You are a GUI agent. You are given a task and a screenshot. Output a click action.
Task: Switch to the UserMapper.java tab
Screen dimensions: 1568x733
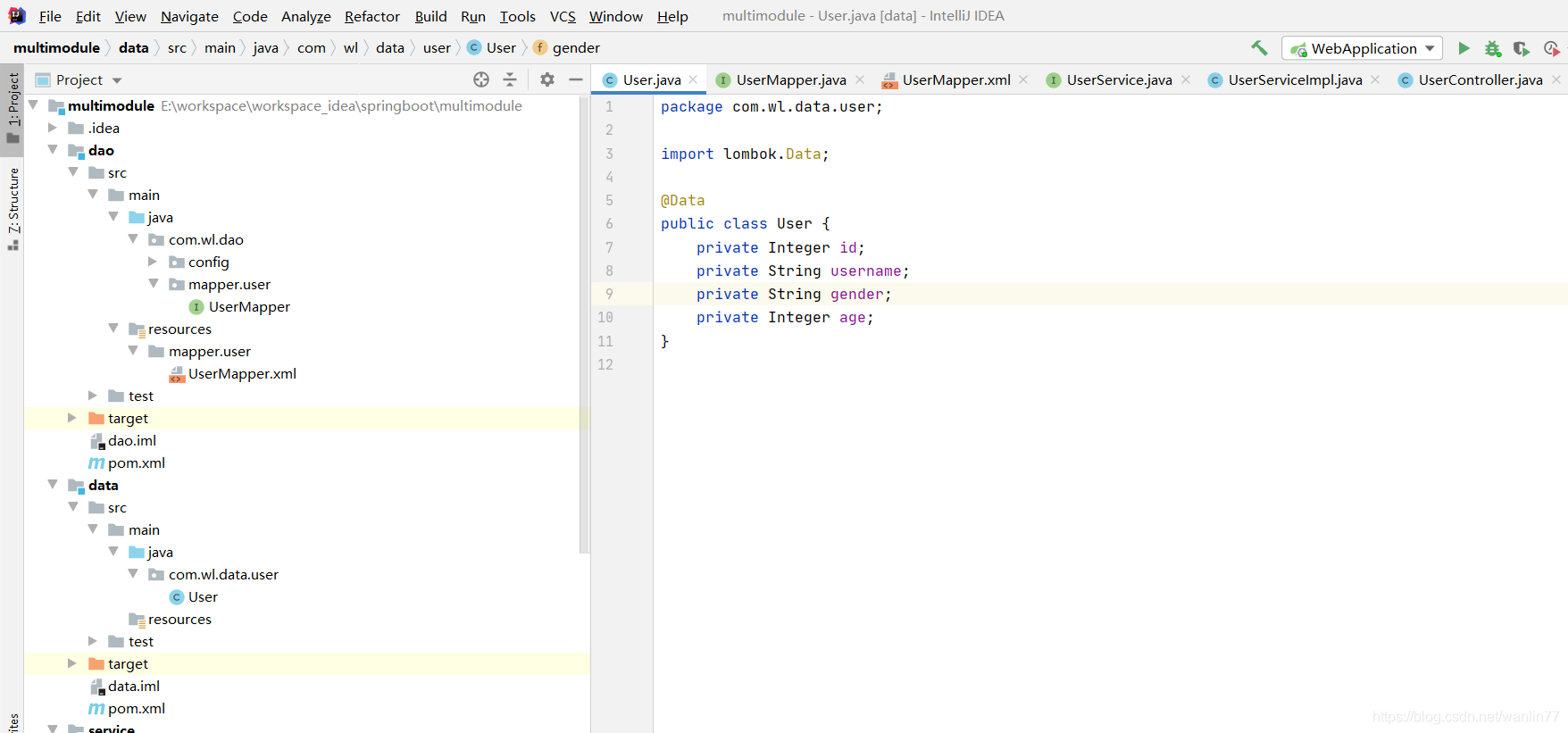click(790, 79)
